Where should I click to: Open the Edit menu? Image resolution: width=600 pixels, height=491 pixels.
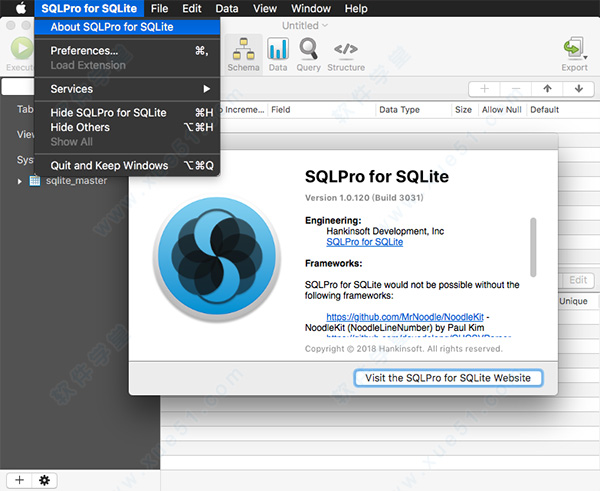[192, 8]
